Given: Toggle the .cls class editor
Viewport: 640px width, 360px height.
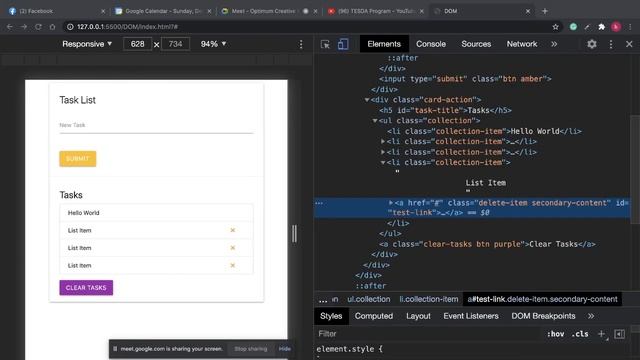Looking at the screenshot, I should pyautogui.click(x=580, y=334).
